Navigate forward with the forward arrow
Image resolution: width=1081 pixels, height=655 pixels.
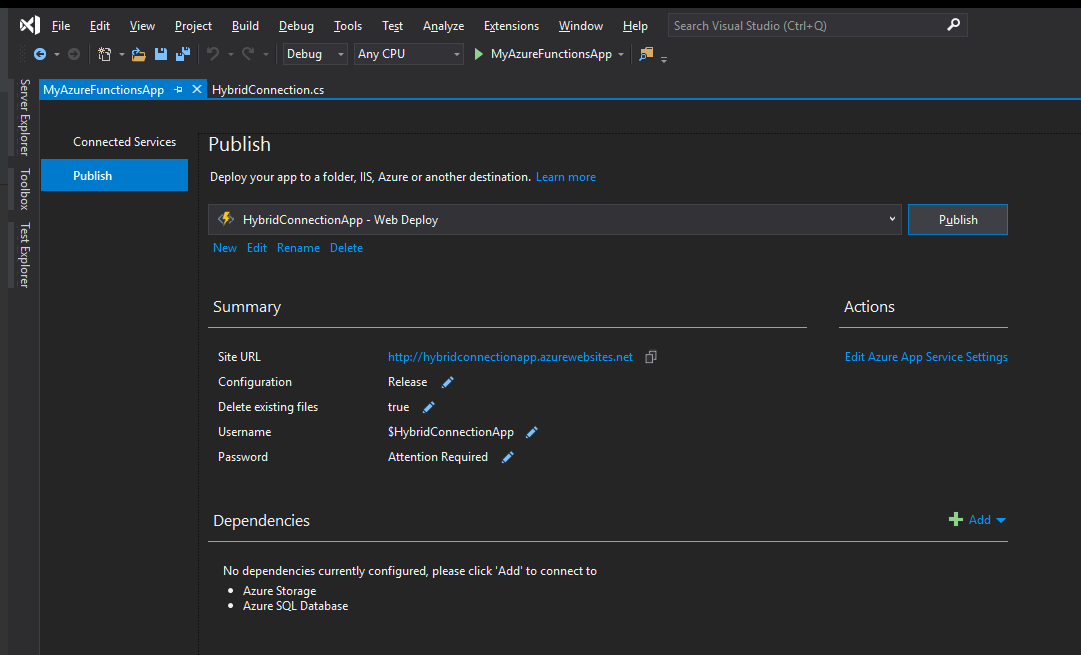74,54
